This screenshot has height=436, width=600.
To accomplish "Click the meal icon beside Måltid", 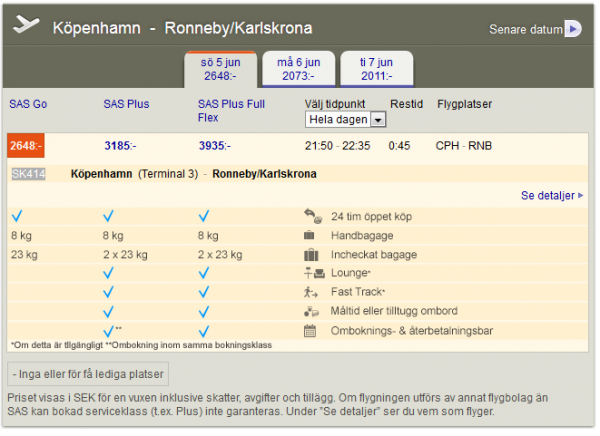I will [x=310, y=311].
